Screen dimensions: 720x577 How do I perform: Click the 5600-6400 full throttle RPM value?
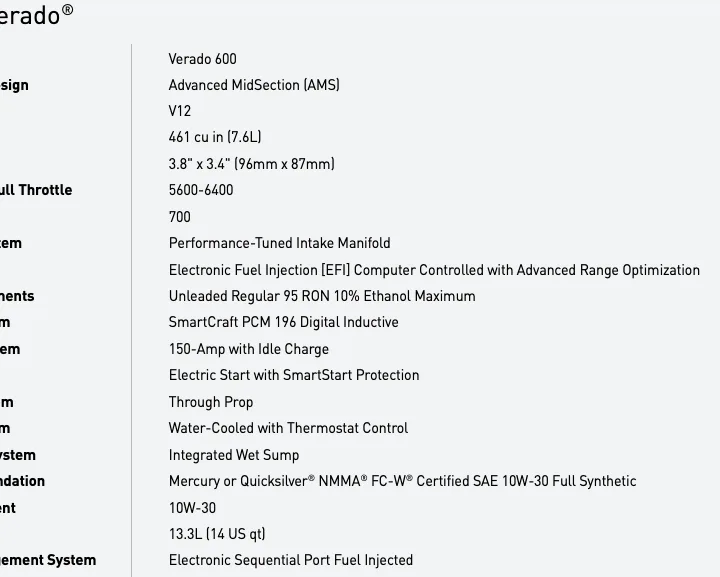pos(201,190)
